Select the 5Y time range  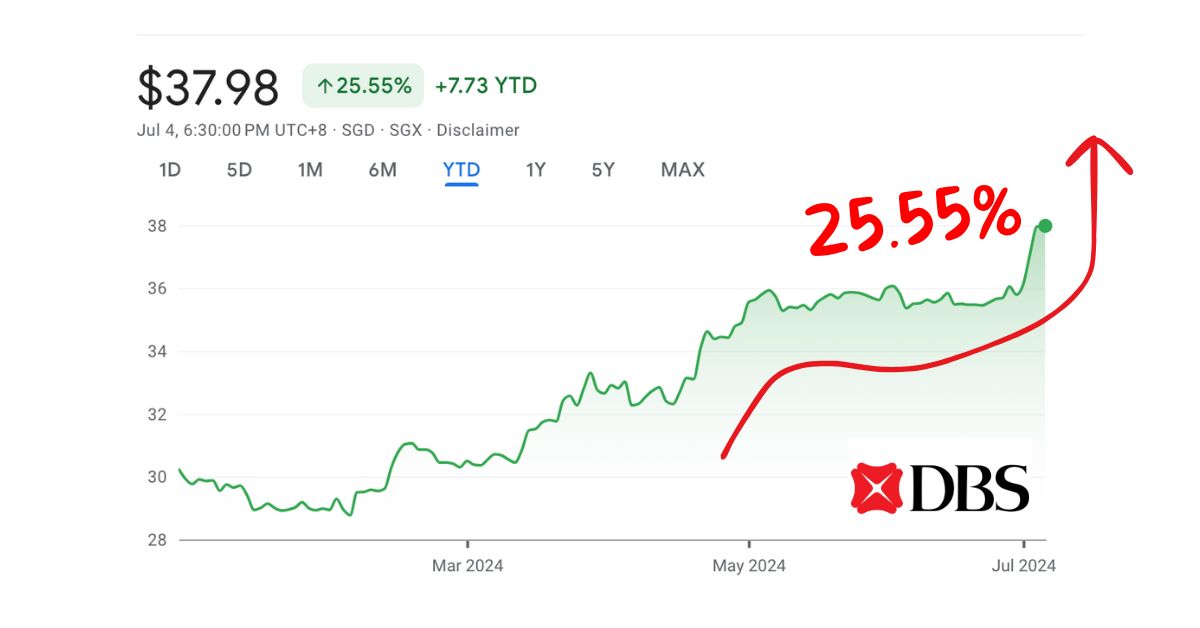(601, 170)
